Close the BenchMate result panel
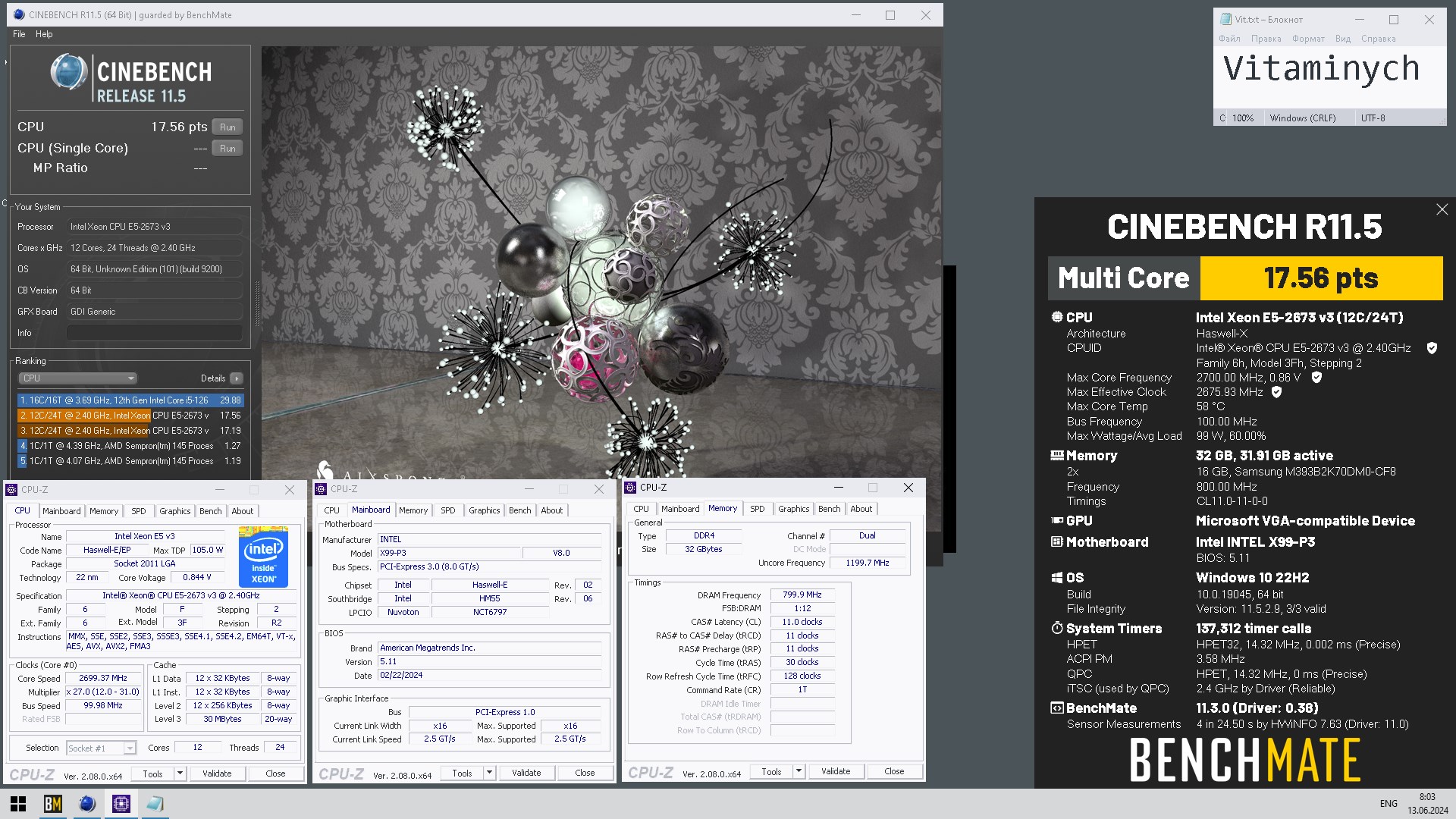Image resolution: width=1456 pixels, height=819 pixels. pyautogui.click(x=1442, y=209)
